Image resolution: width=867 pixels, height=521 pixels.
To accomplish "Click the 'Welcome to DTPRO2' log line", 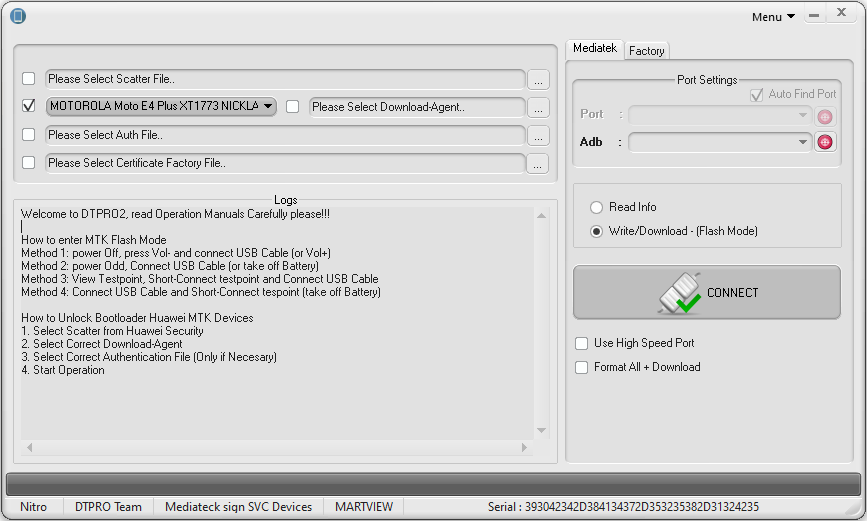I will (x=175, y=214).
